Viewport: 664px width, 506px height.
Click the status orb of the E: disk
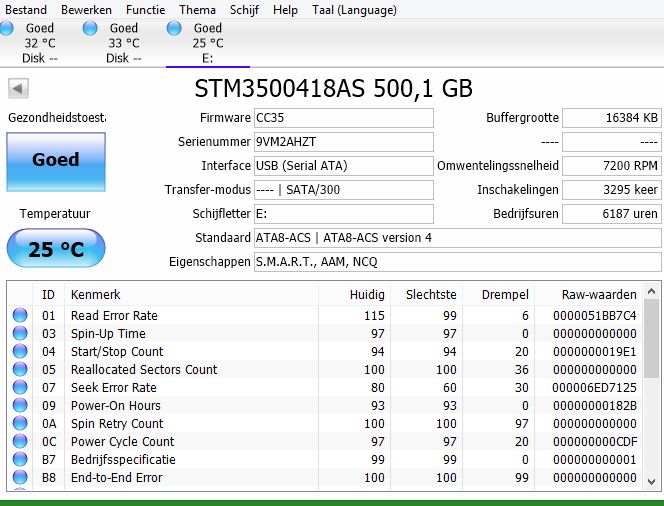pos(174,28)
